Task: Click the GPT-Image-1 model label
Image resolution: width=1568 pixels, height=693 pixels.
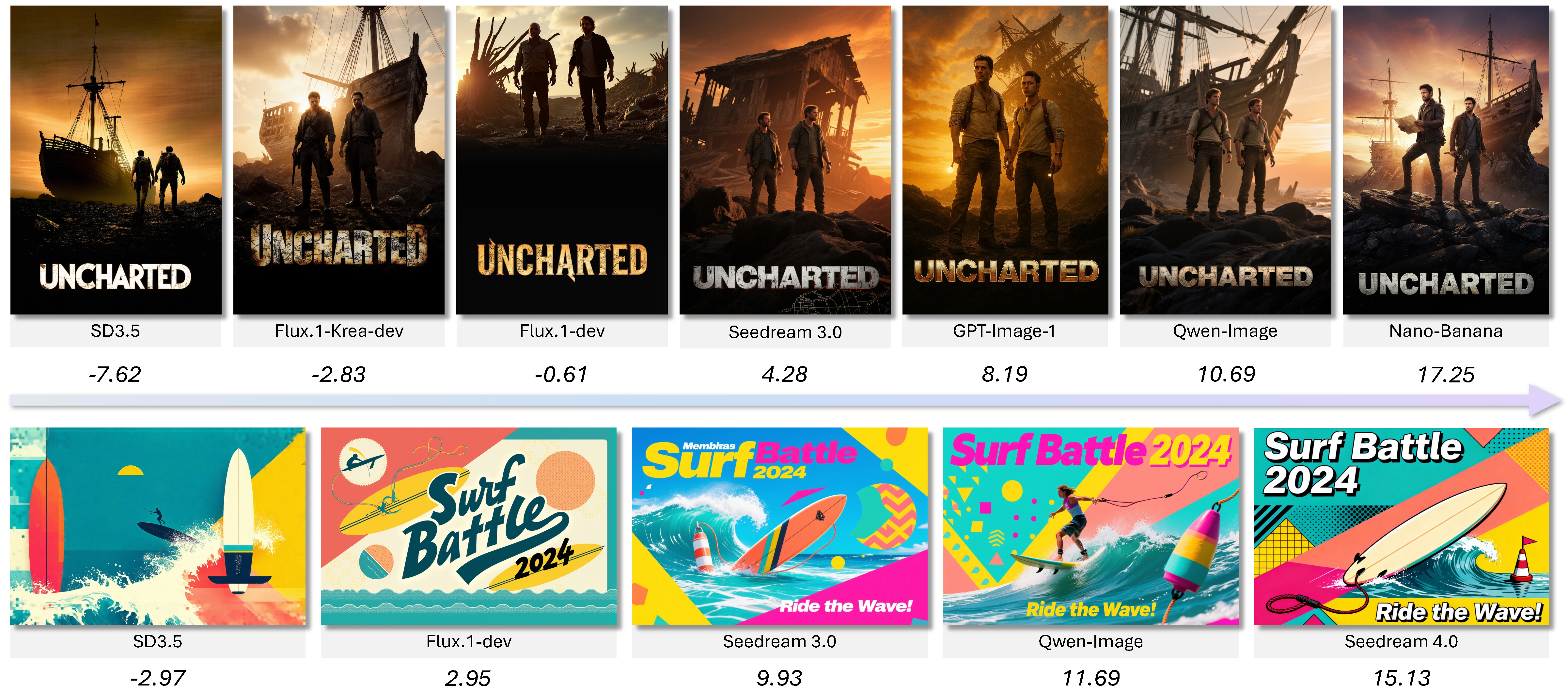Action: click(x=1004, y=331)
